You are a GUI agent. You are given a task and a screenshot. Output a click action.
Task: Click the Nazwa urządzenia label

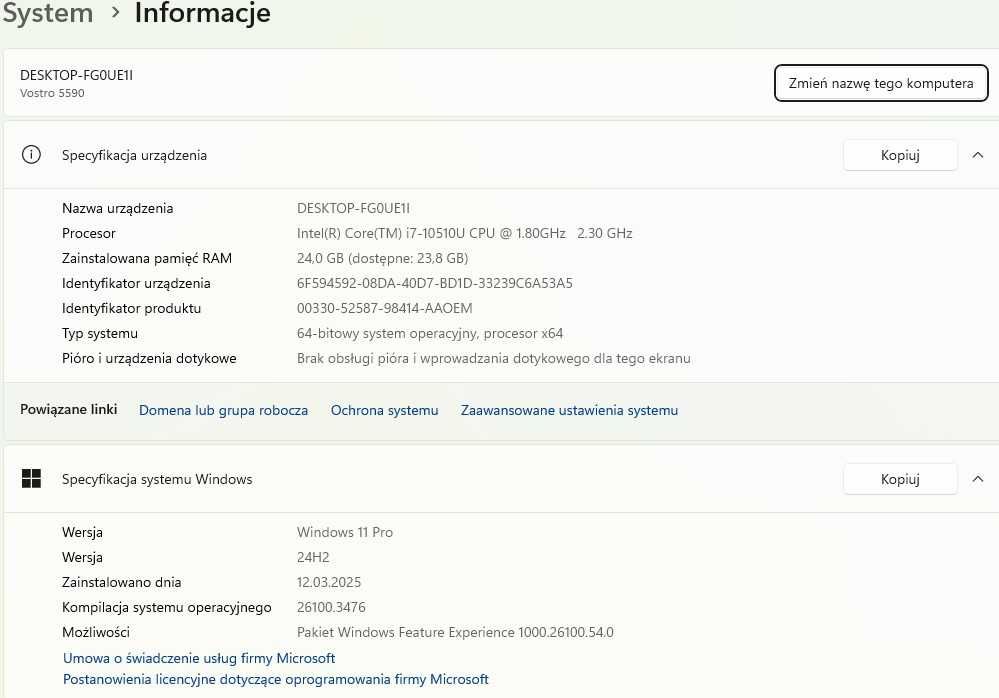tap(117, 208)
